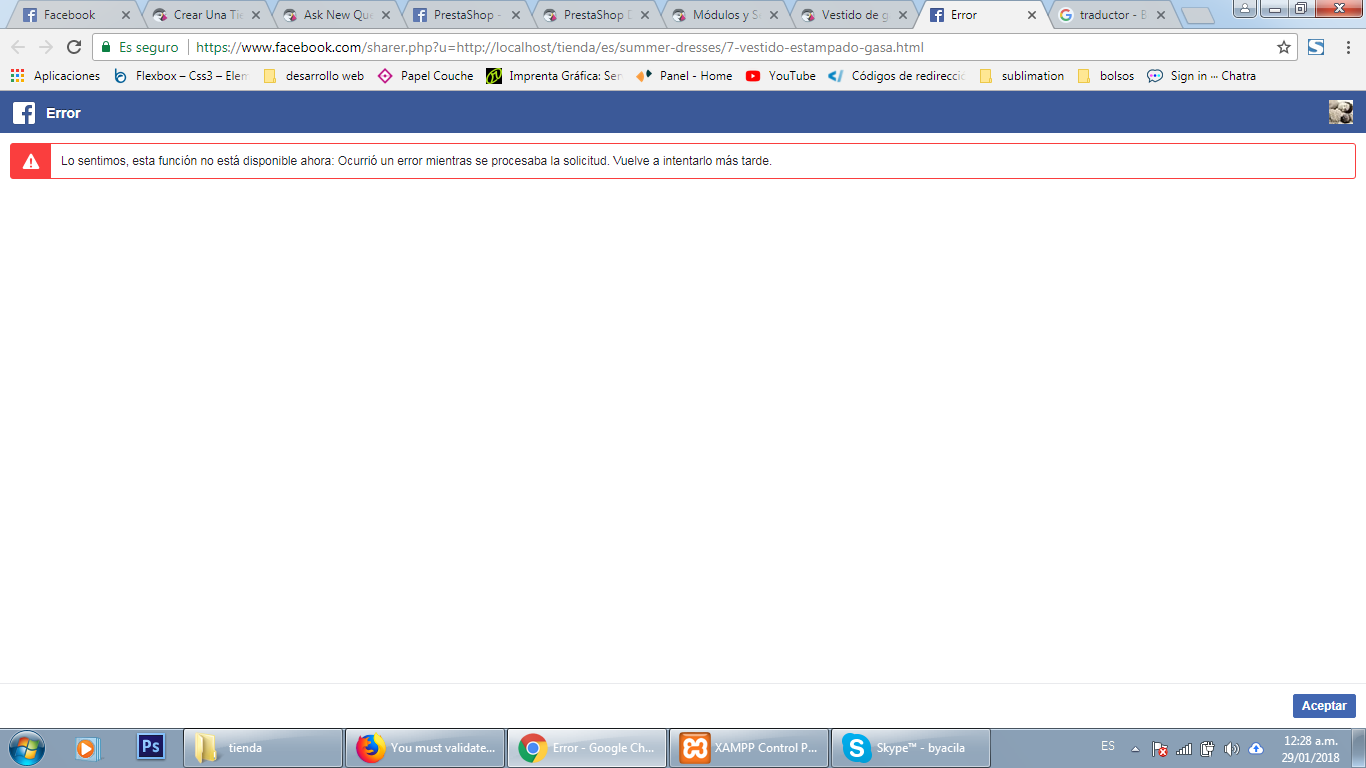Click the Chrome user profile icon
This screenshot has width=1366, height=768.
(1244, 8)
